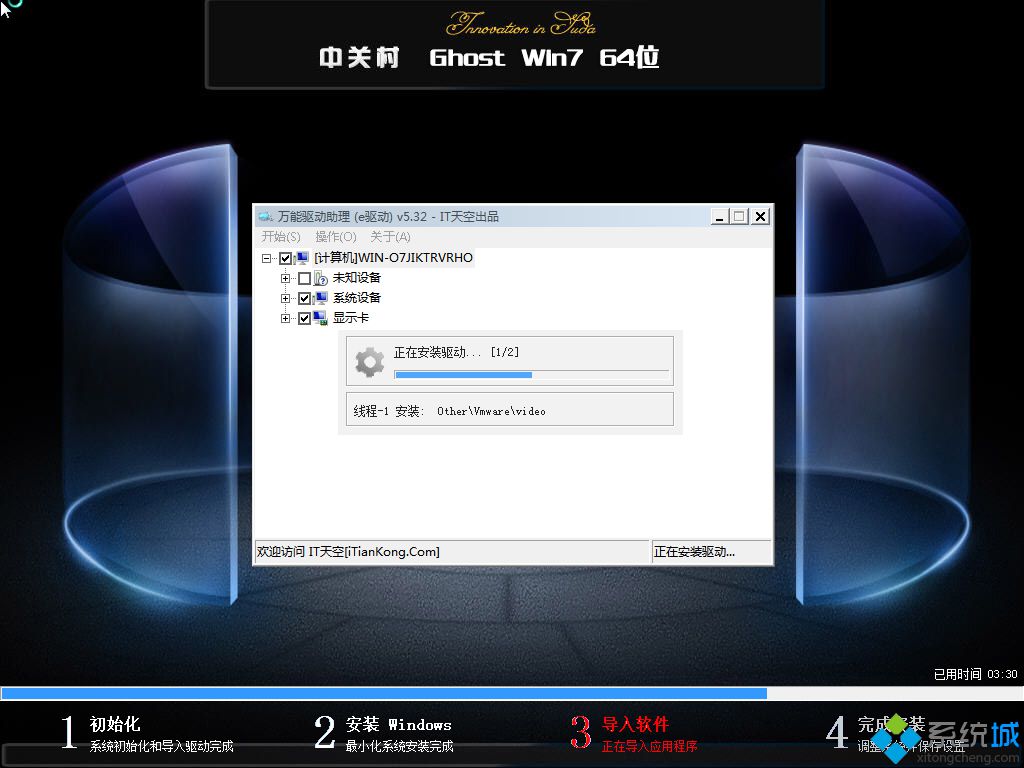This screenshot has width=1024, height=768.
Task: Uncheck the 显示卡 checkbox
Action: point(304,319)
